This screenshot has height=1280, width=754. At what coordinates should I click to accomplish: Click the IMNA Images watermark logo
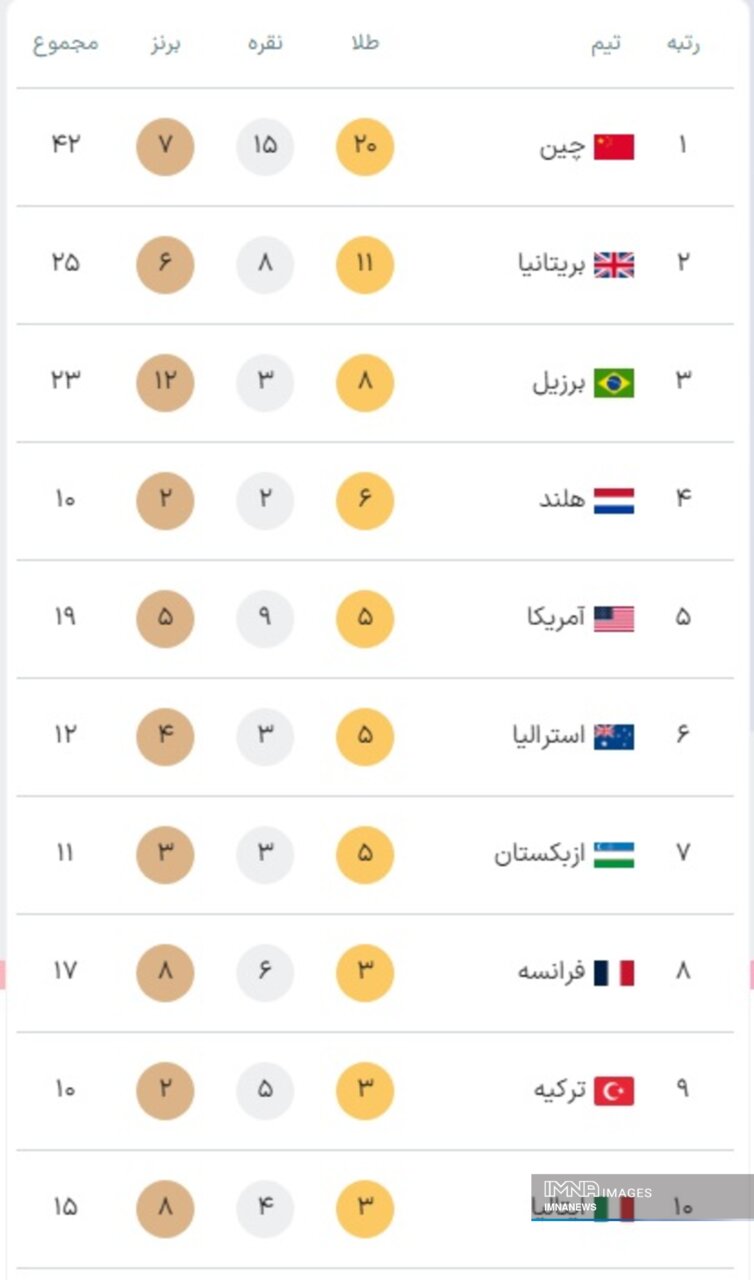(x=596, y=1195)
